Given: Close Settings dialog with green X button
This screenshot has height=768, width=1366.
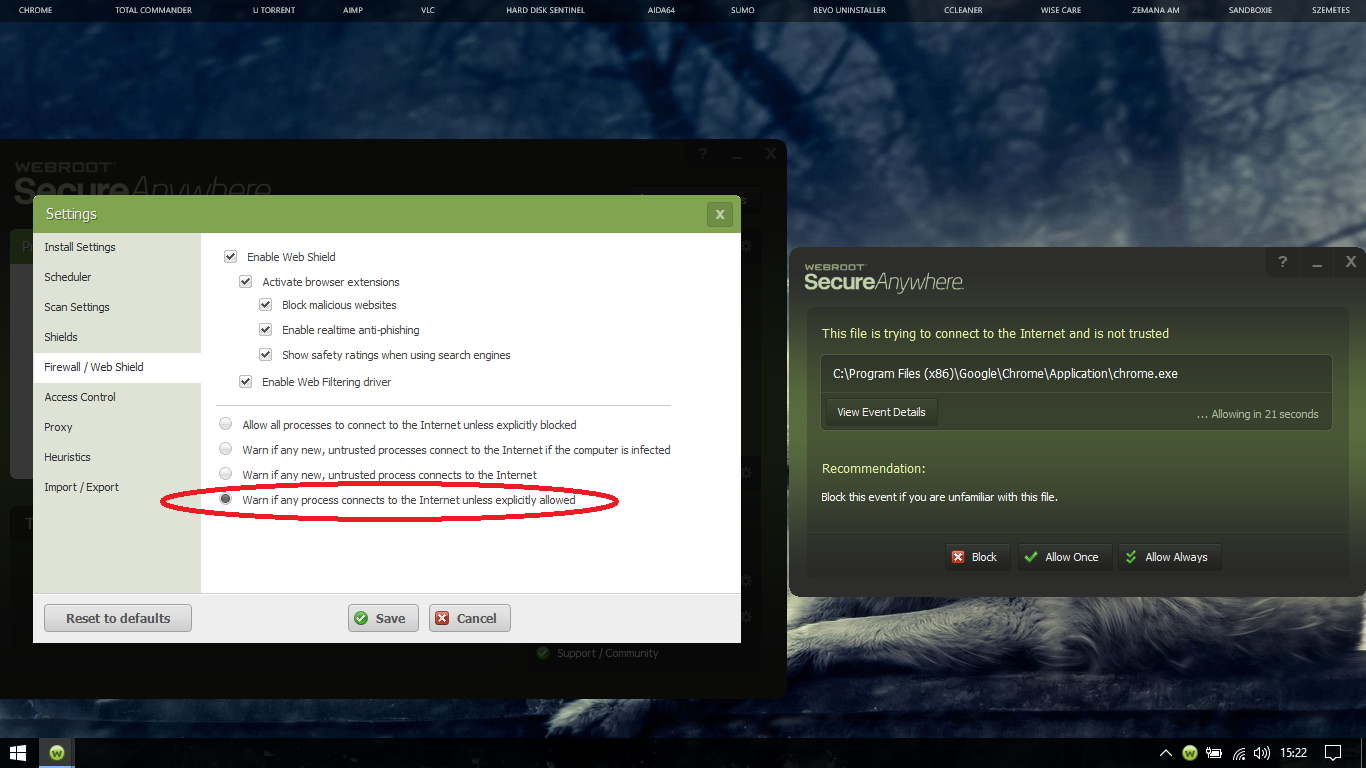Looking at the screenshot, I should point(719,214).
